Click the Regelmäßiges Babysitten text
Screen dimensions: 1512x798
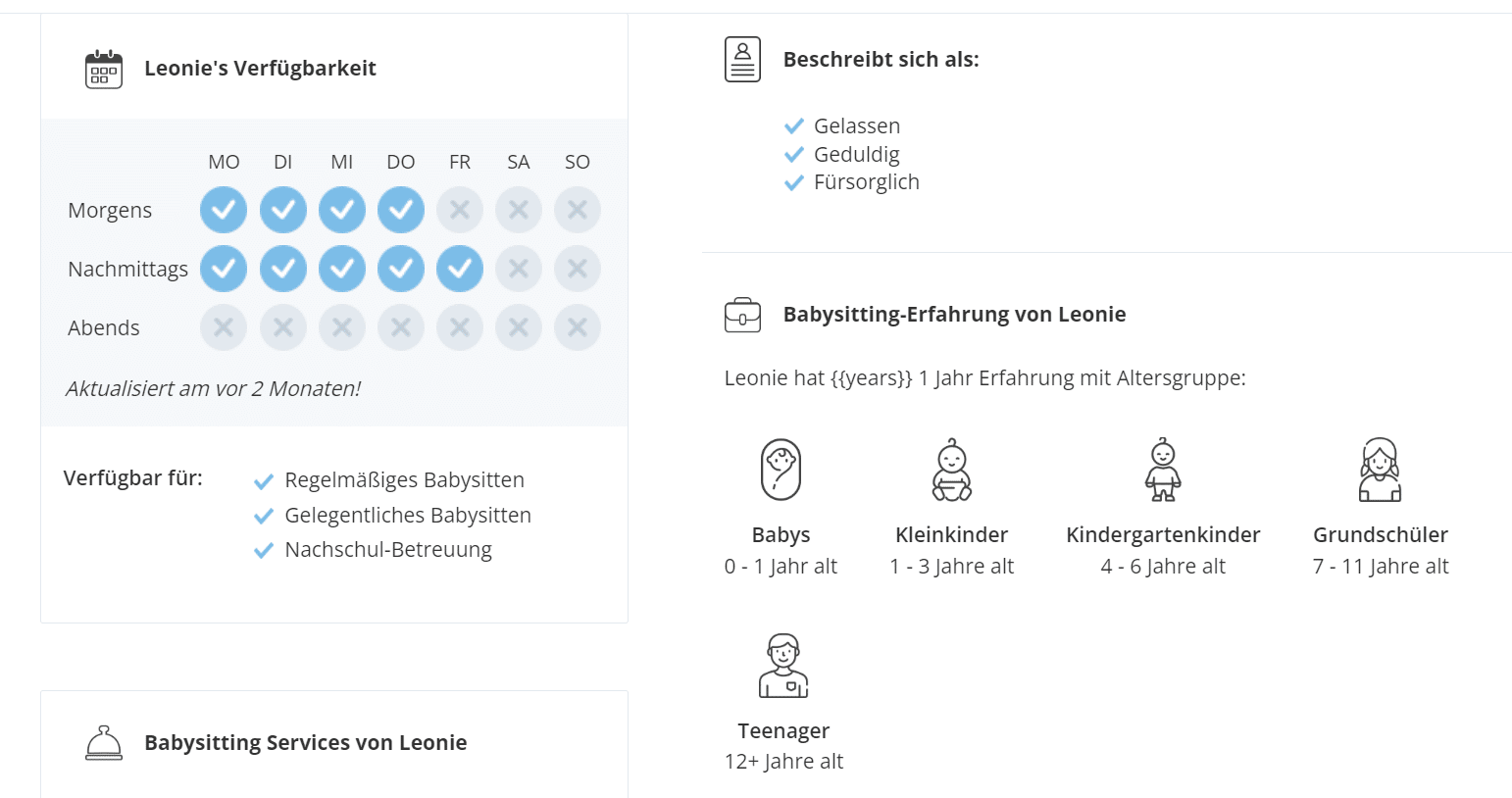405,480
